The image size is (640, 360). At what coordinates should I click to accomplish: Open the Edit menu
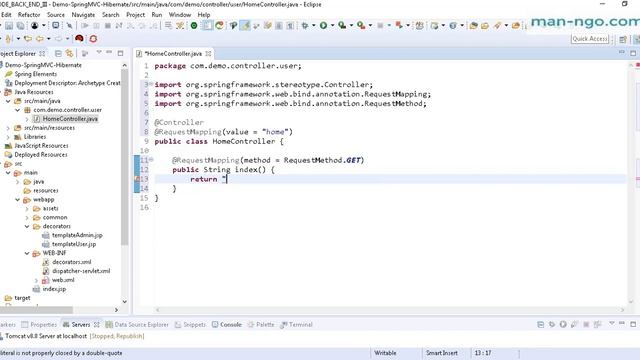click(6, 15)
